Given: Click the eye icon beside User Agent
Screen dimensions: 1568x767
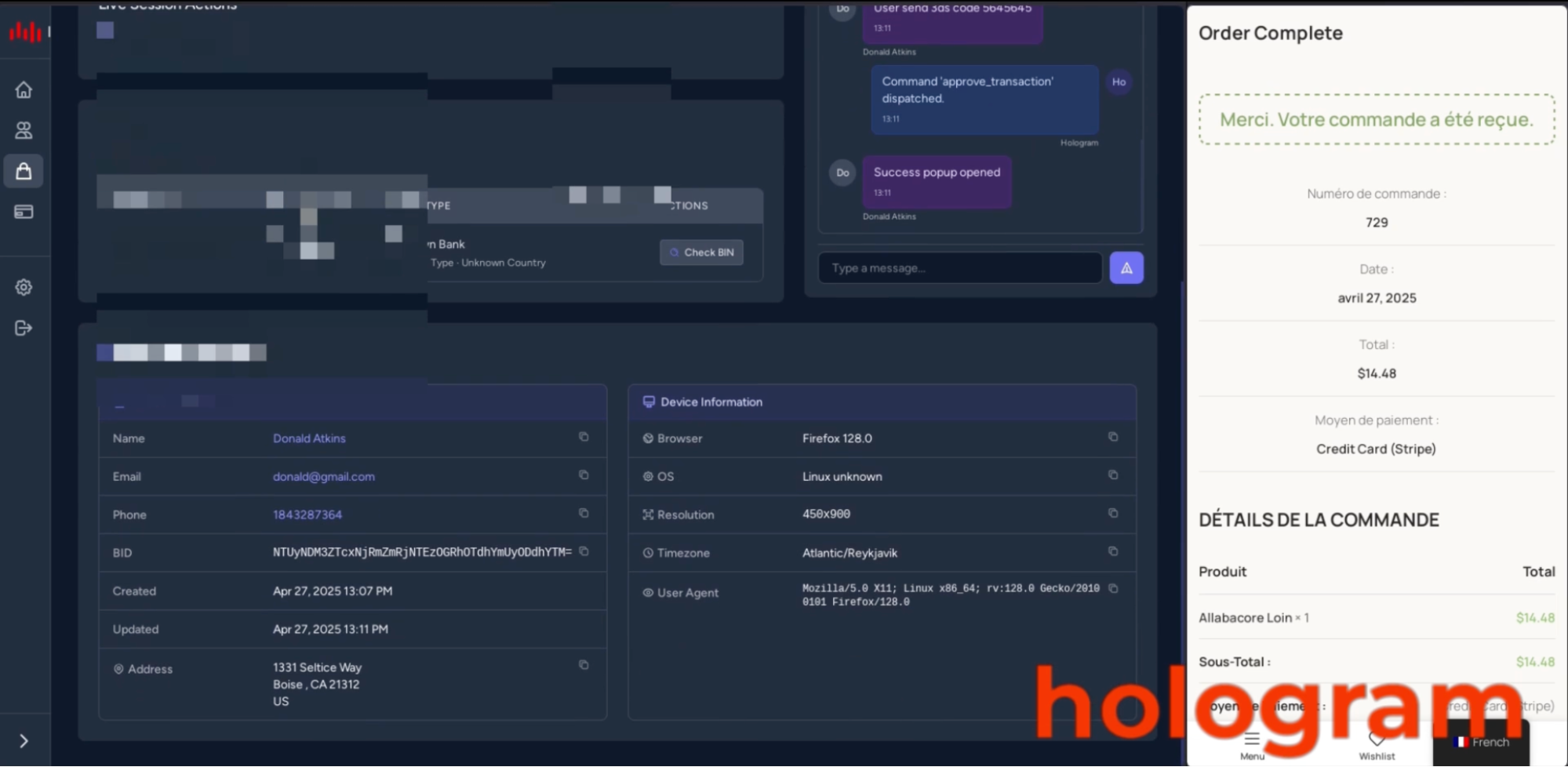Looking at the screenshot, I should point(648,593).
